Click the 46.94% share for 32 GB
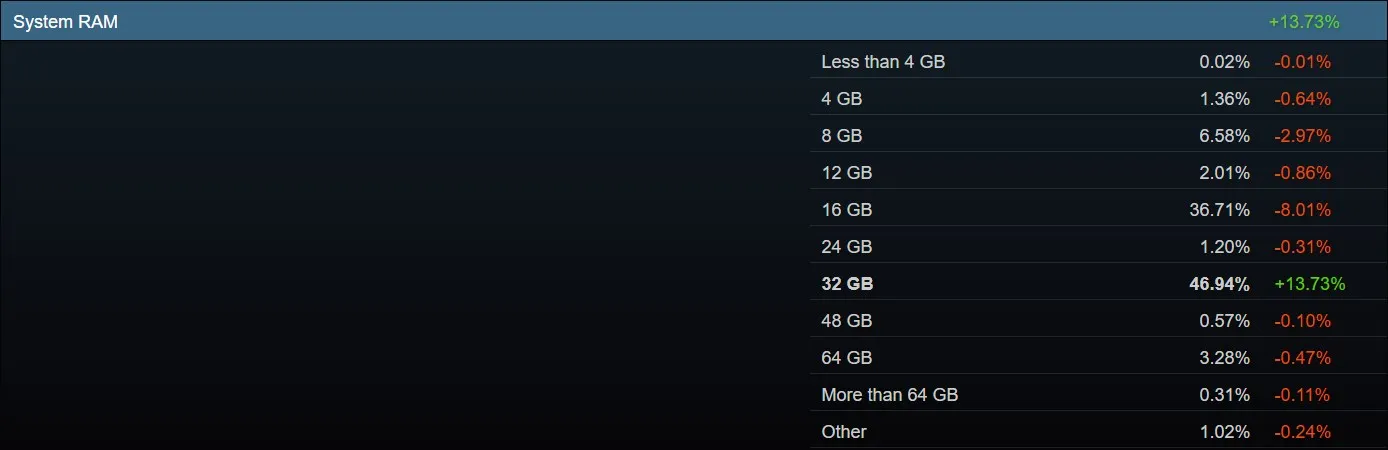Viewport: 1388px width, 450px height. [x=1219, y=284]
